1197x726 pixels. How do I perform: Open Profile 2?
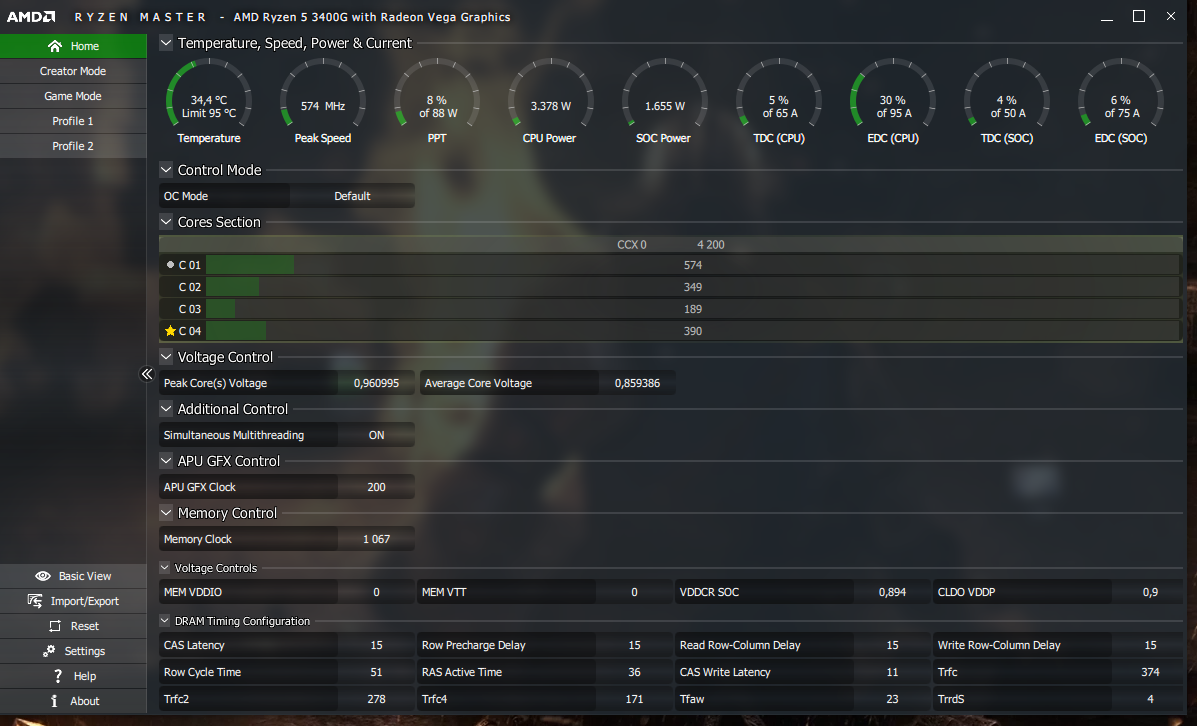pyautogui.click(x=73, y=146)
